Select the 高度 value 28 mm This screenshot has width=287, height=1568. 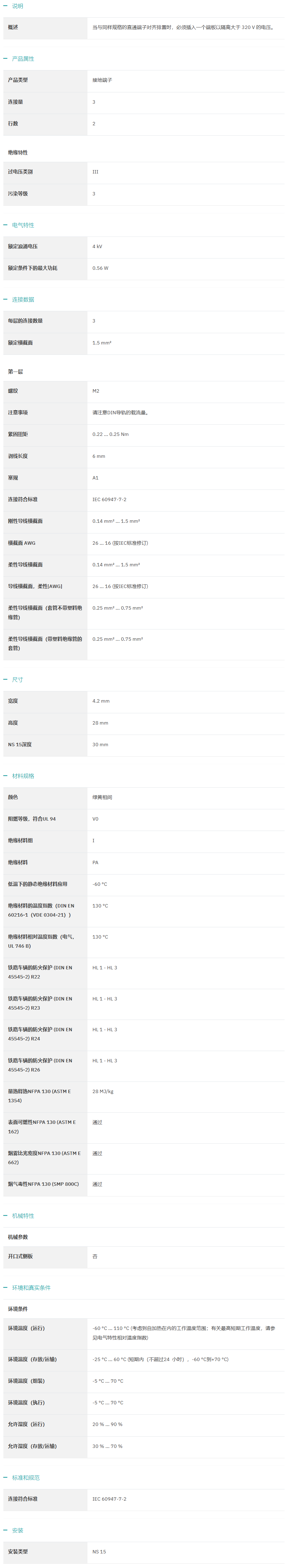100,723
